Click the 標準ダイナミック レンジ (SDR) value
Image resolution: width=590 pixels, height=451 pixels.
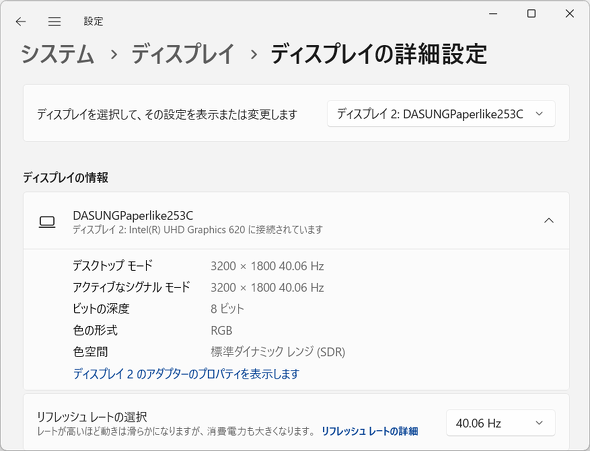point(278,352)
